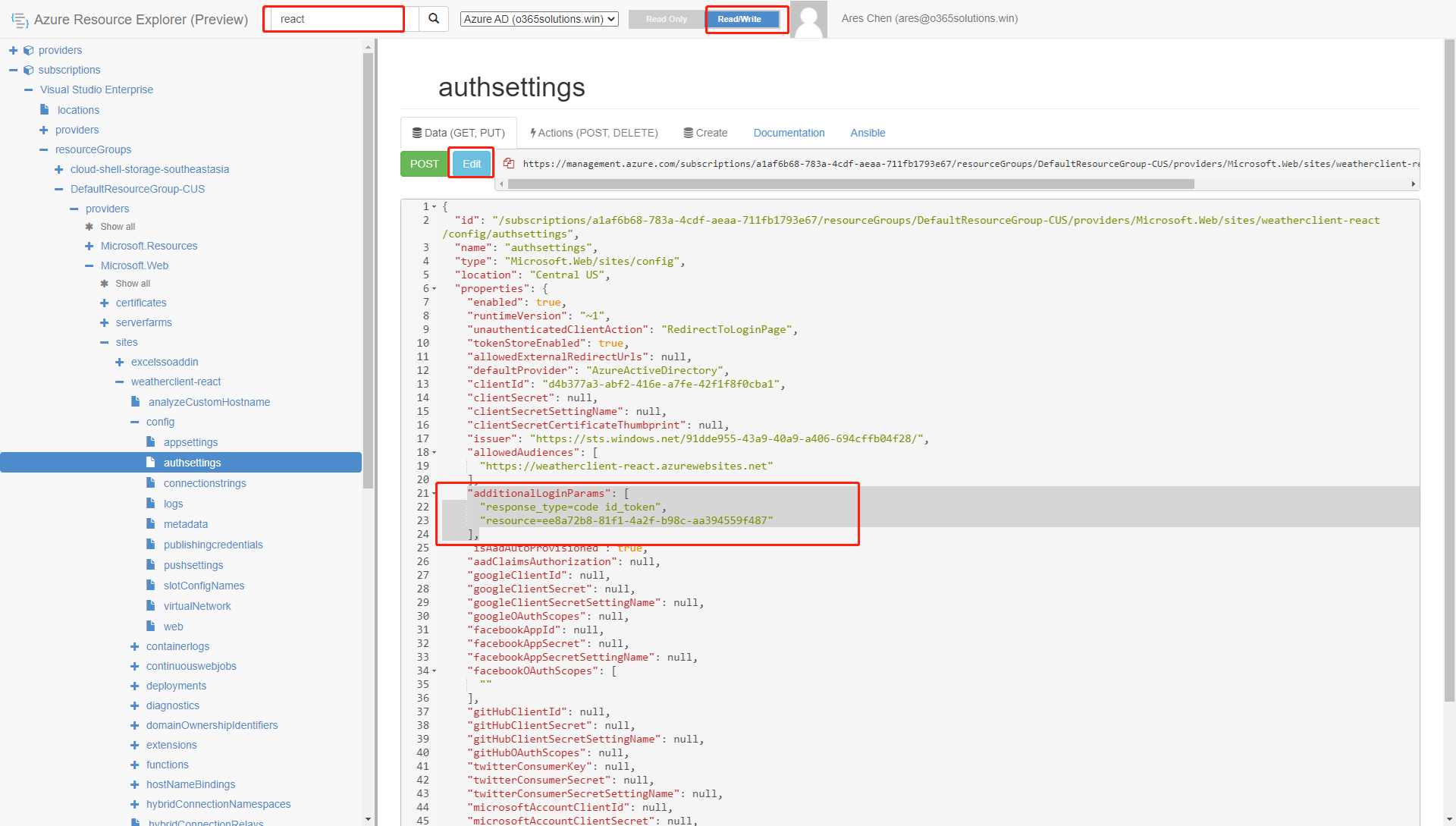
Task: Click the Azure Resource Explorer logo icon
Action: click(x=20, y=20)
